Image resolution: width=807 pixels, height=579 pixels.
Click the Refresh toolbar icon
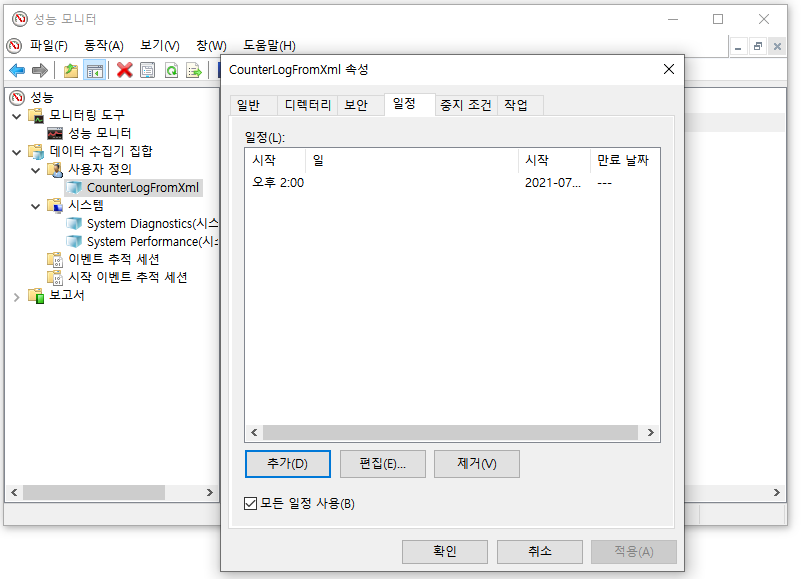(171, 70)
